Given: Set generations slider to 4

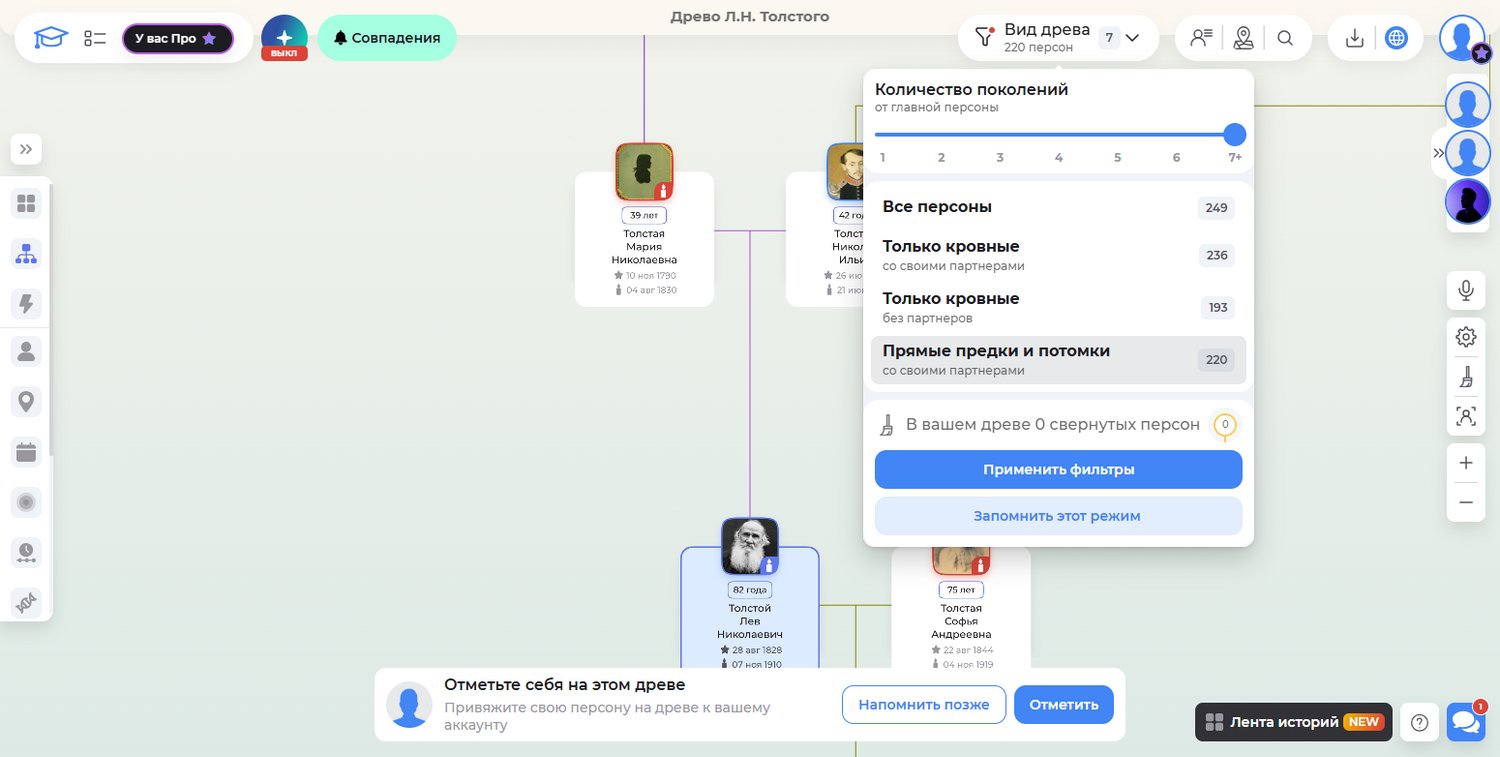Looking at the screenshot, I should point(1058,135).
